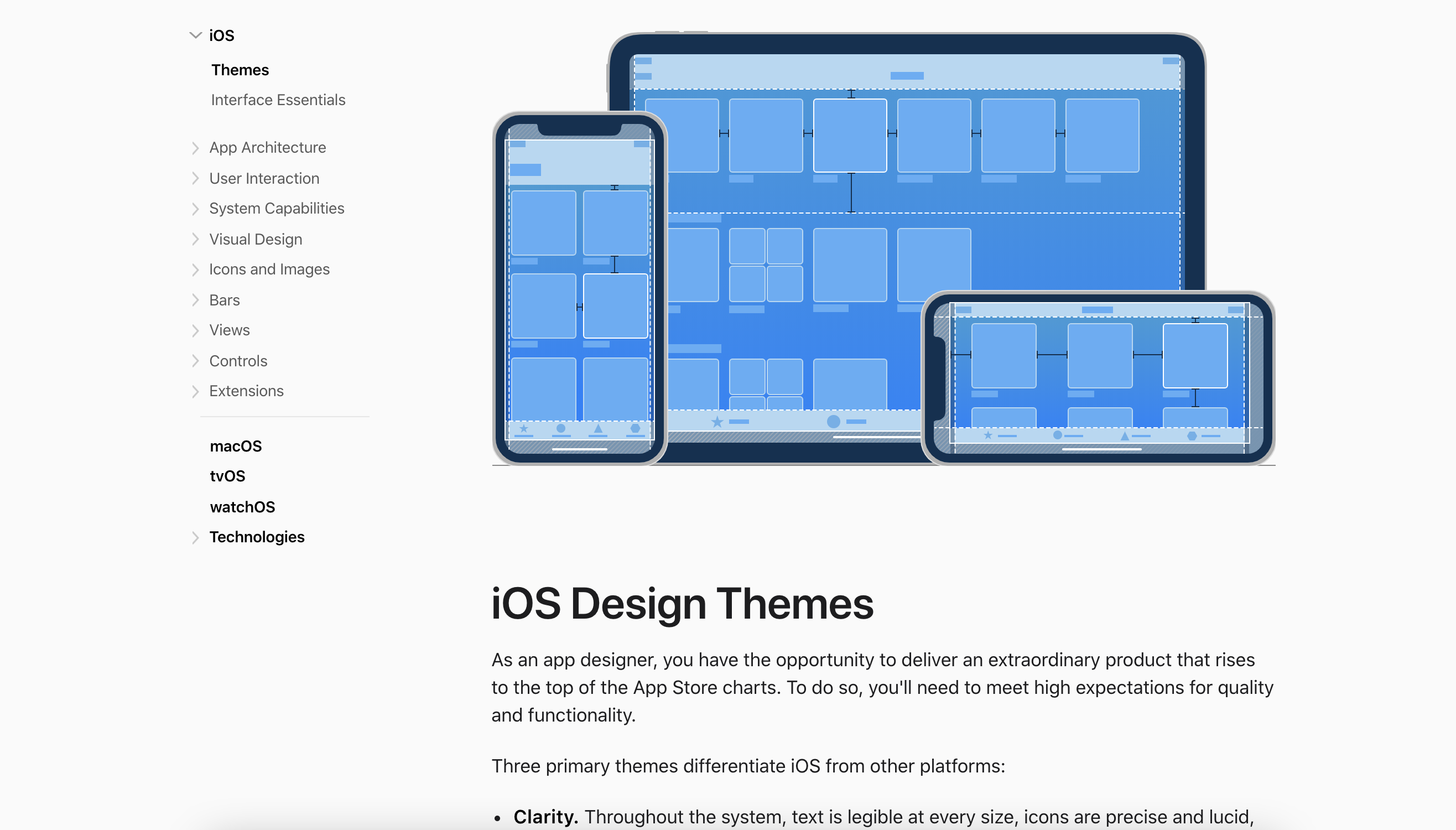
Task: Go to the macOS guidelines
Action: click(x=236, y=447)
